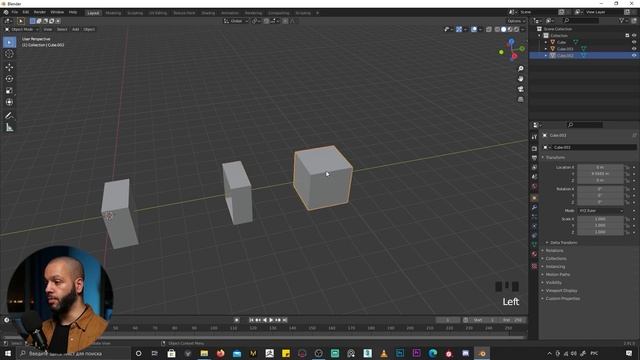Open the Material properties tab
The image size is (640, 360).
click(534, 254)
